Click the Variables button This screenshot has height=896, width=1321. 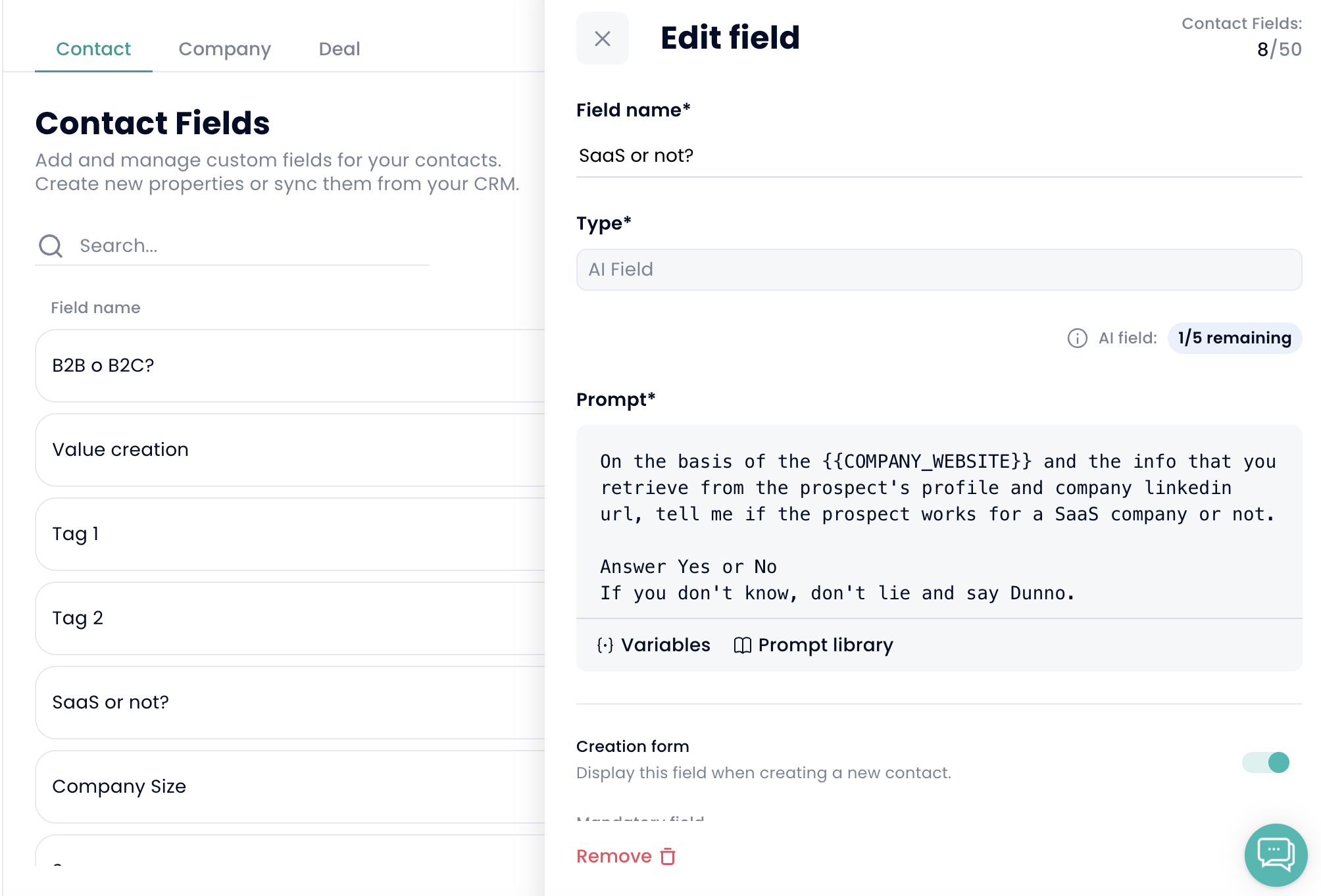665,645
